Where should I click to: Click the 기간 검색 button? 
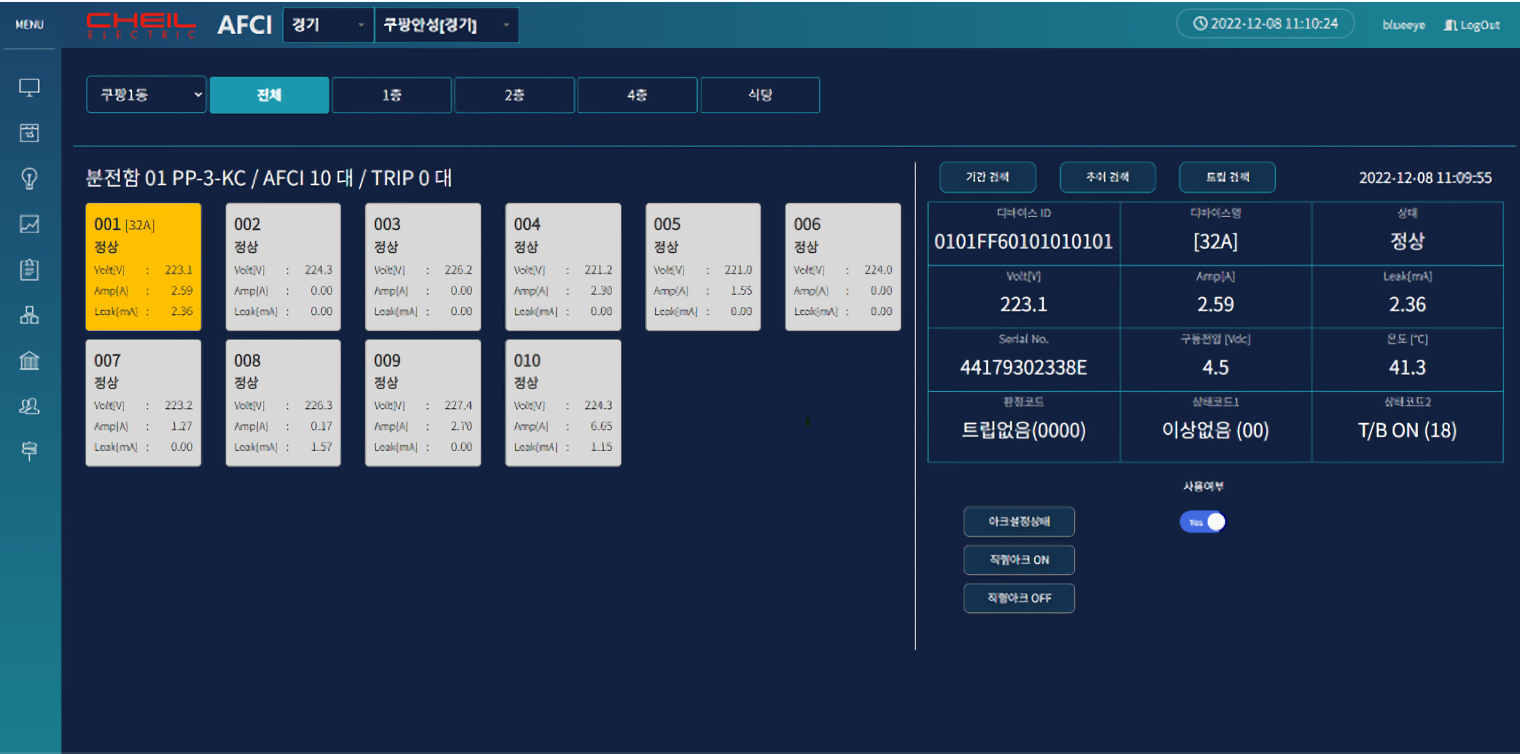point(987,177)
